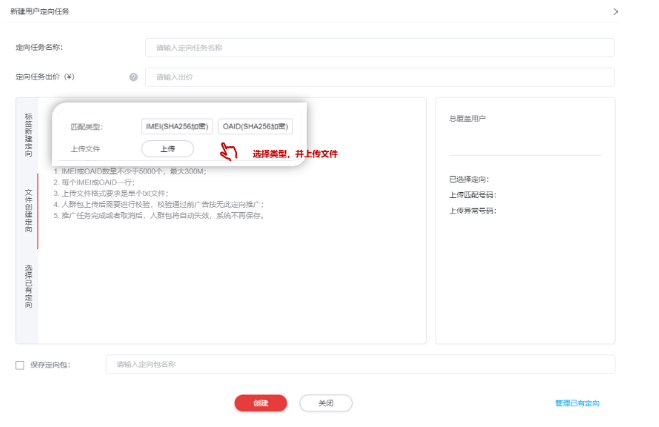The image size is (659, 427).
Task: Select the IMEI(SHA256加密) match type
Action: (177, 127)
